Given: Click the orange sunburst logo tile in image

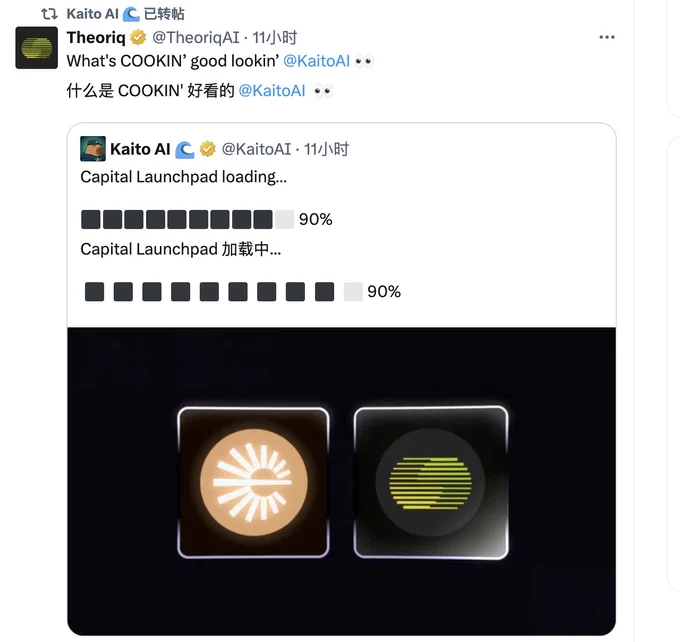Looking at the screenshot, I should (x=253, y=482).
